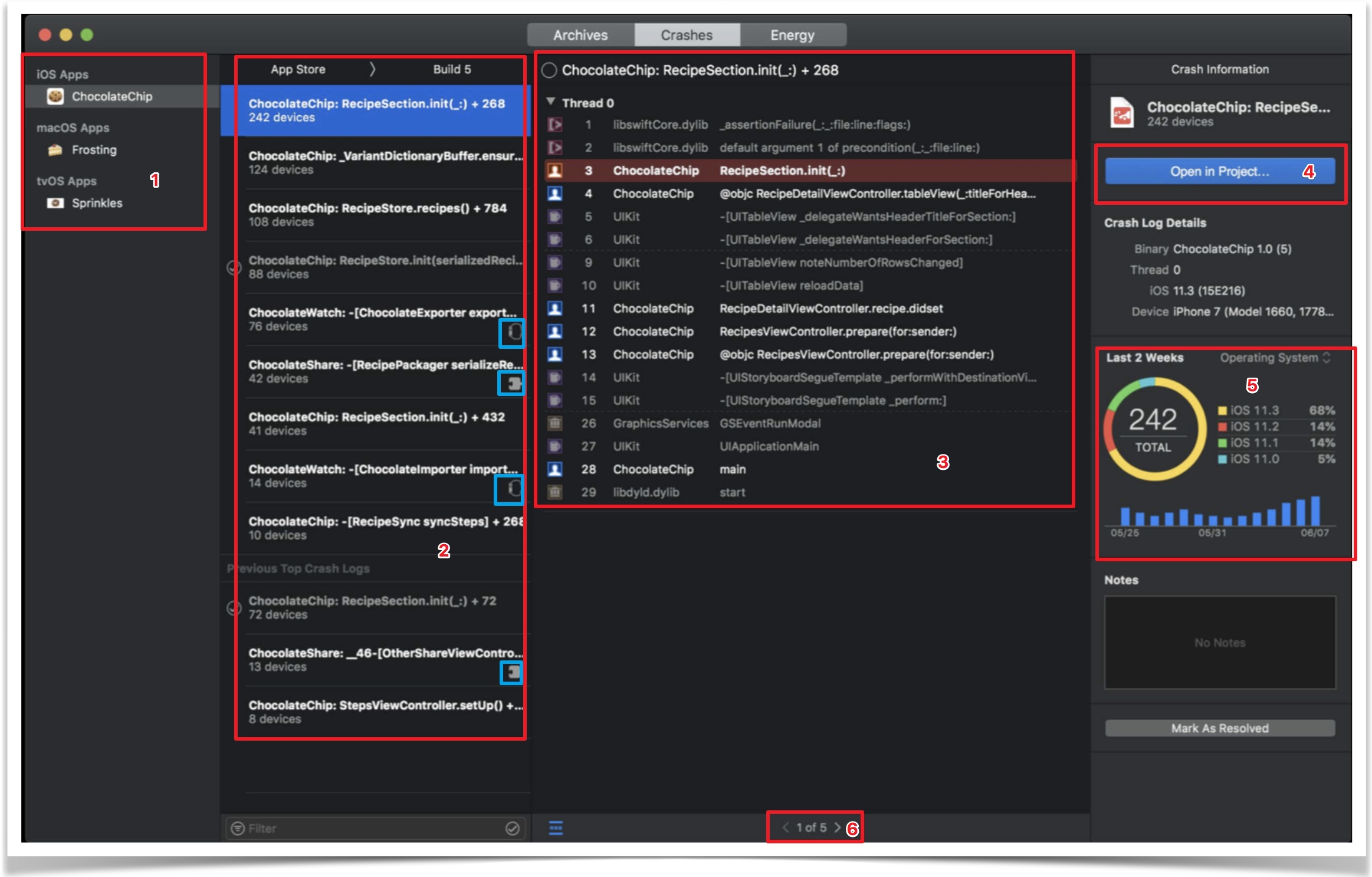The image size is (1372, 877).
Task: Click the filter icon in Filter field
Action: coord(238,828)
